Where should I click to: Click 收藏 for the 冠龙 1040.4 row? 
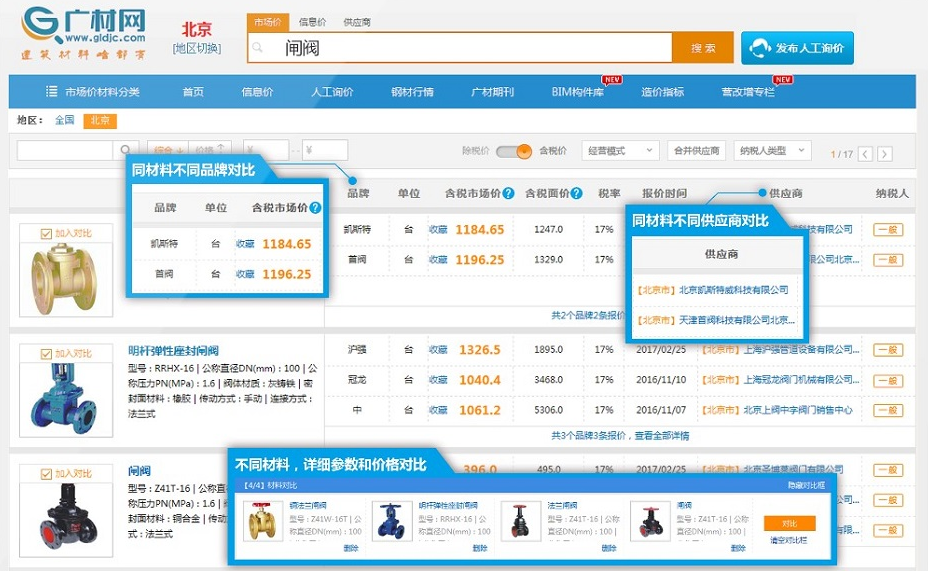click(438, 380)
